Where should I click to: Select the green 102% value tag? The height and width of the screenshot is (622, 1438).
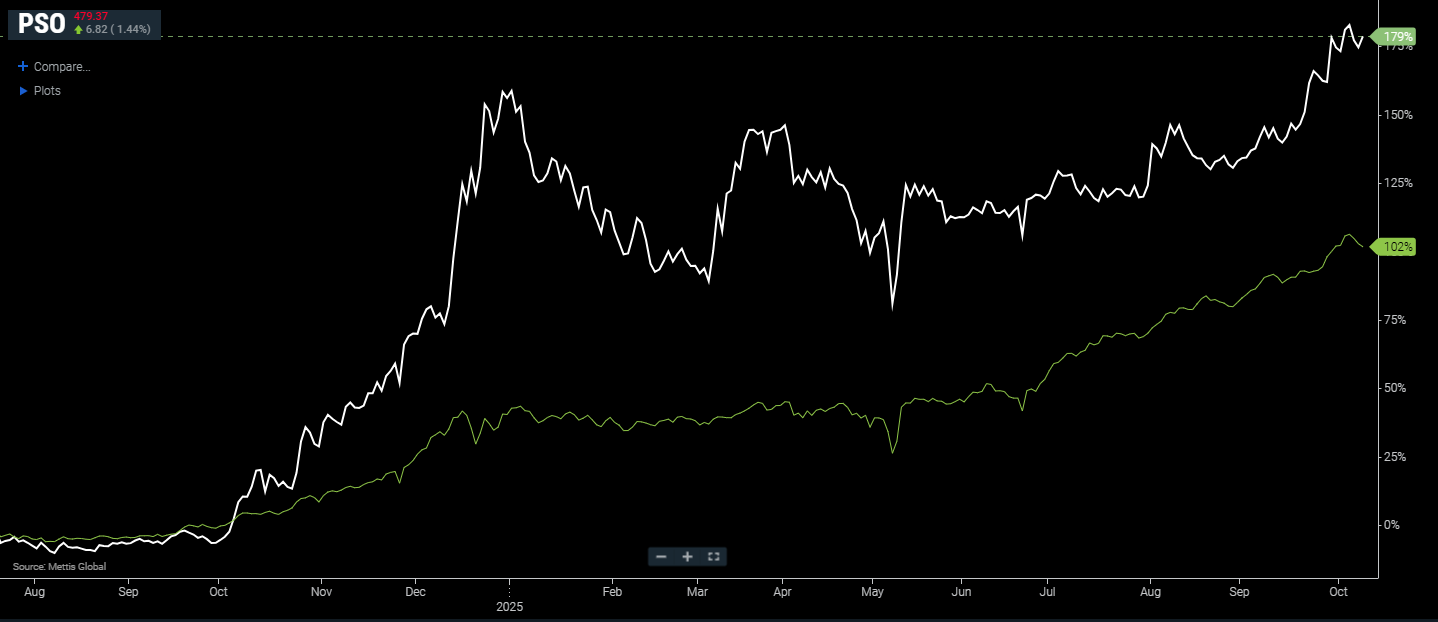1398,247
